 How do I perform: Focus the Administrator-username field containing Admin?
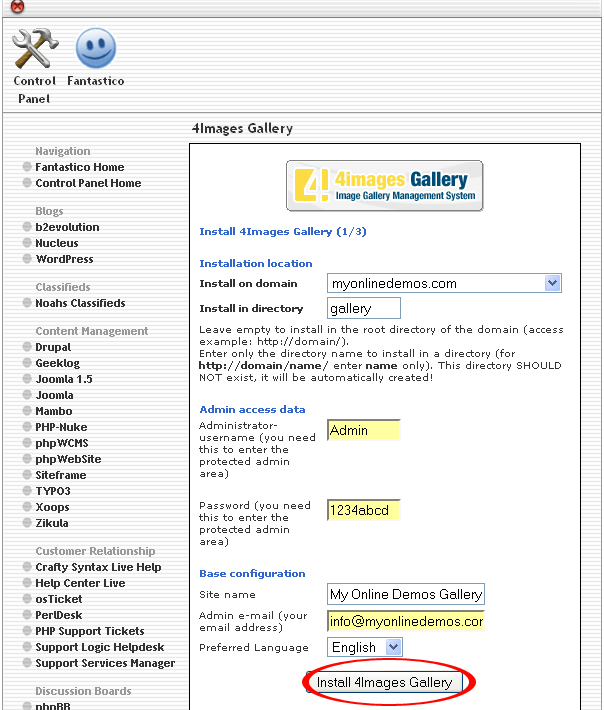(x=364, y=430)
